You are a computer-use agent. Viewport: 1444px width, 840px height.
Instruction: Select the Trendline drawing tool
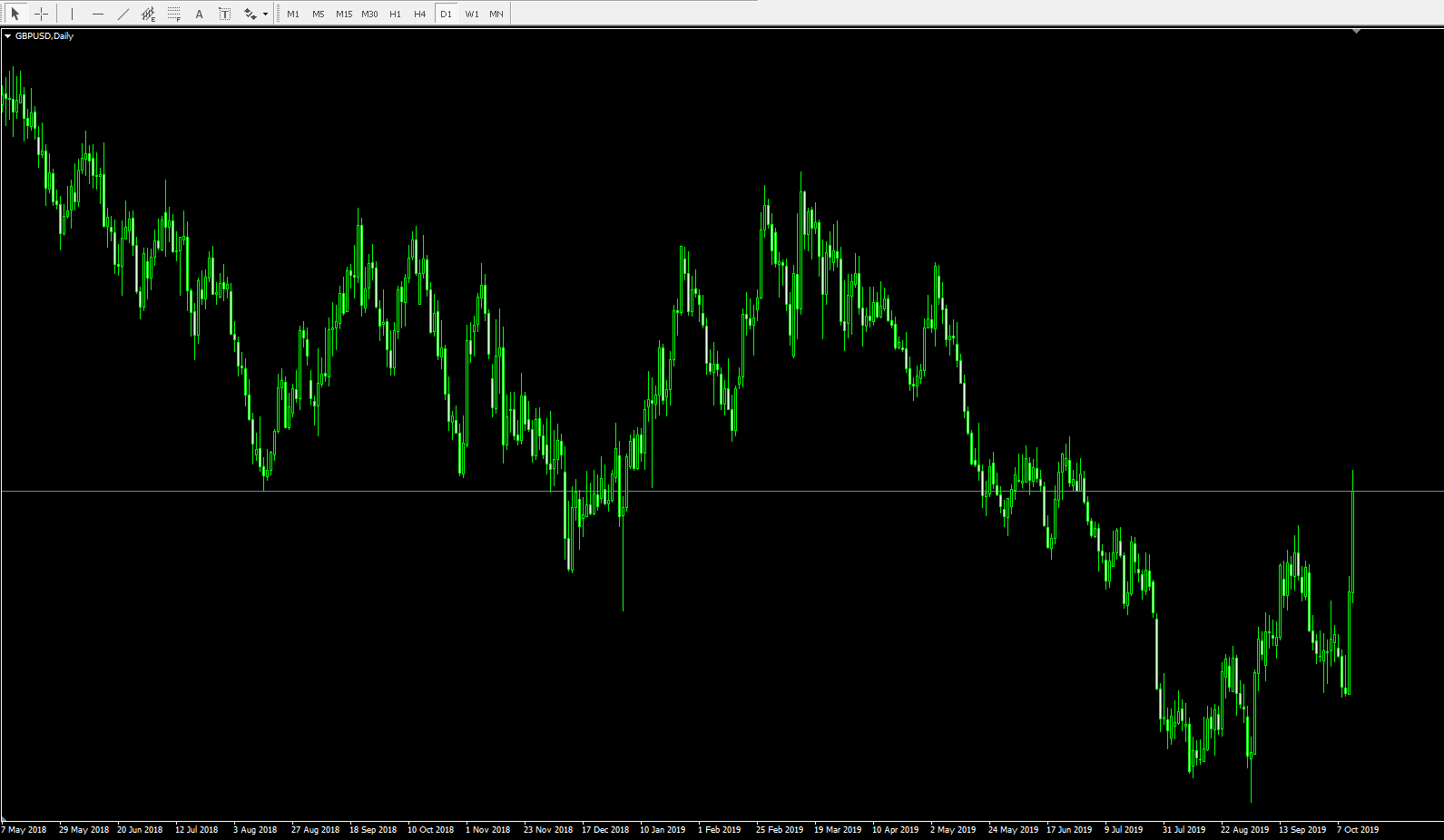click(123, 14)
